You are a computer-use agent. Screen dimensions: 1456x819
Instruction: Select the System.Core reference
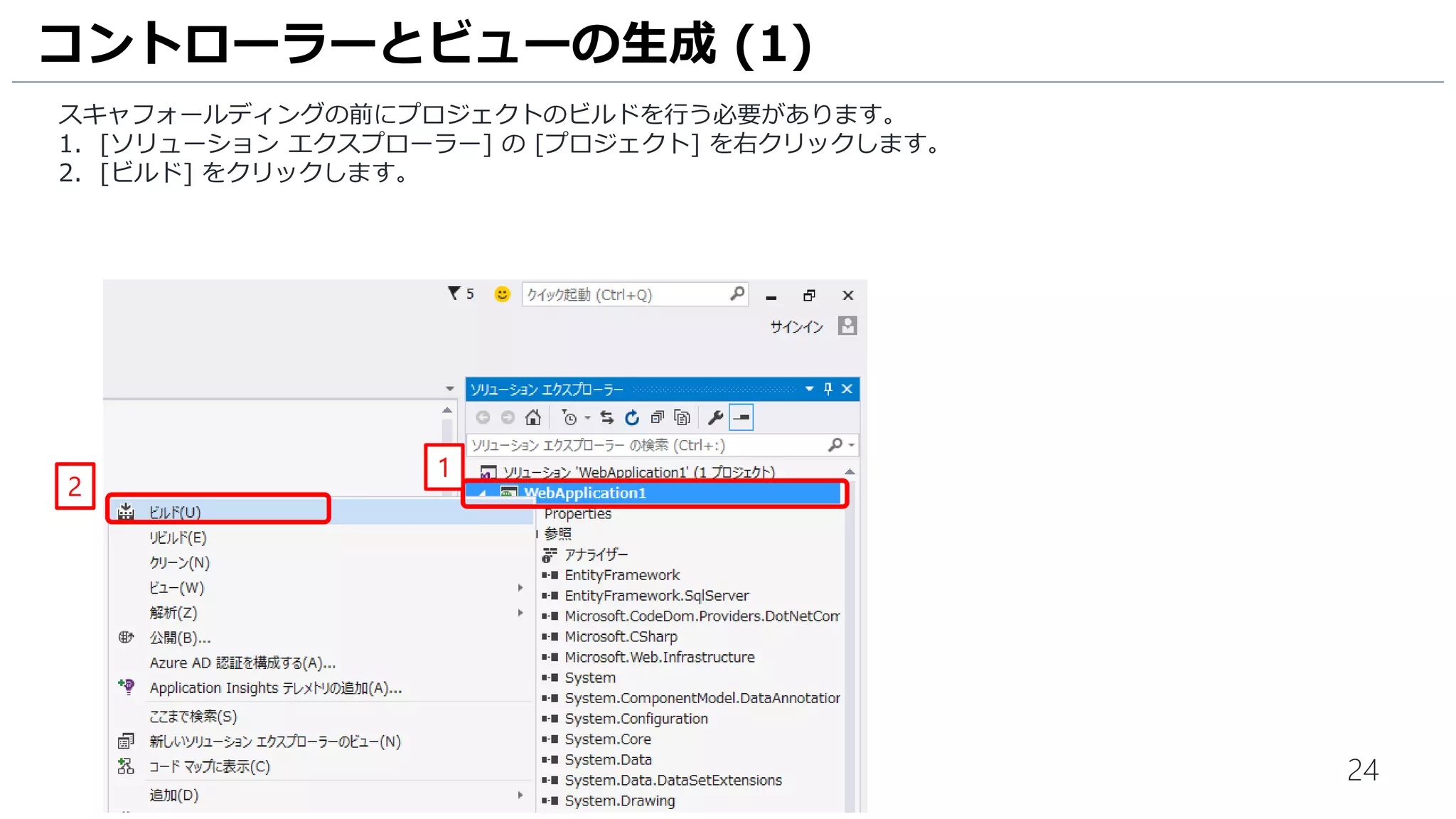click(x=607, y=739)
